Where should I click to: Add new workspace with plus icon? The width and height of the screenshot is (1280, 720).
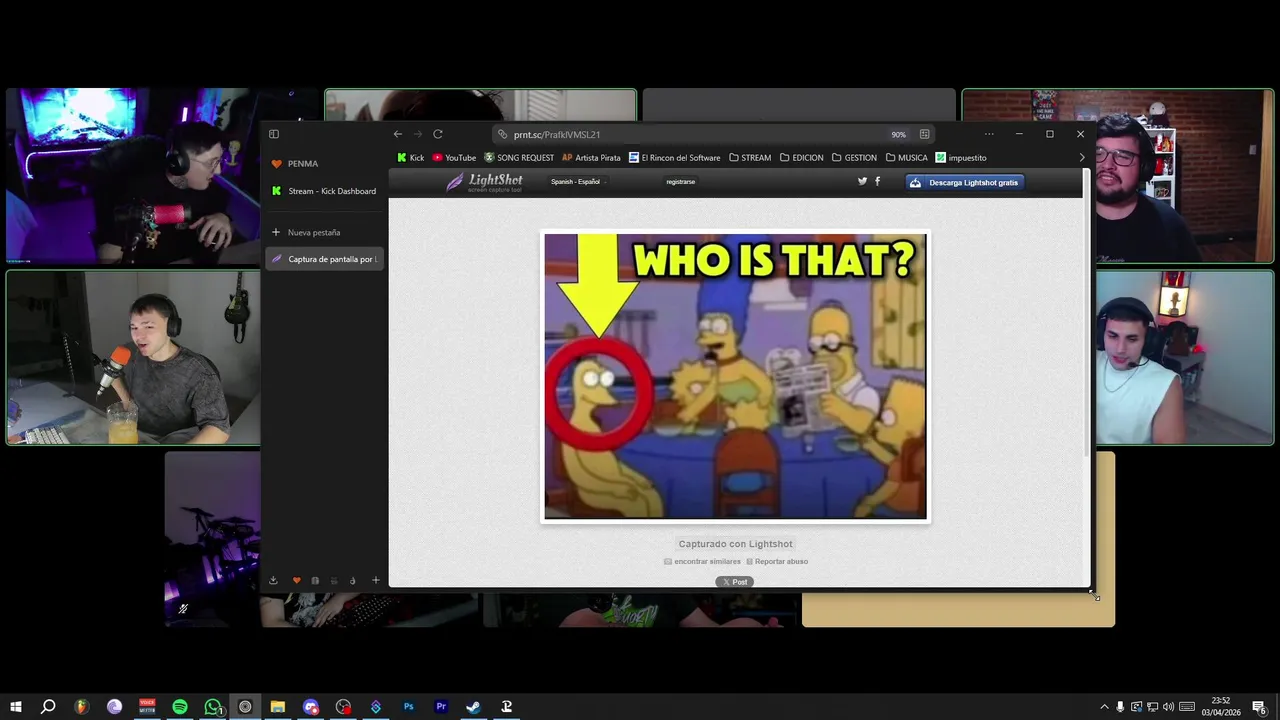click(376, 580)
